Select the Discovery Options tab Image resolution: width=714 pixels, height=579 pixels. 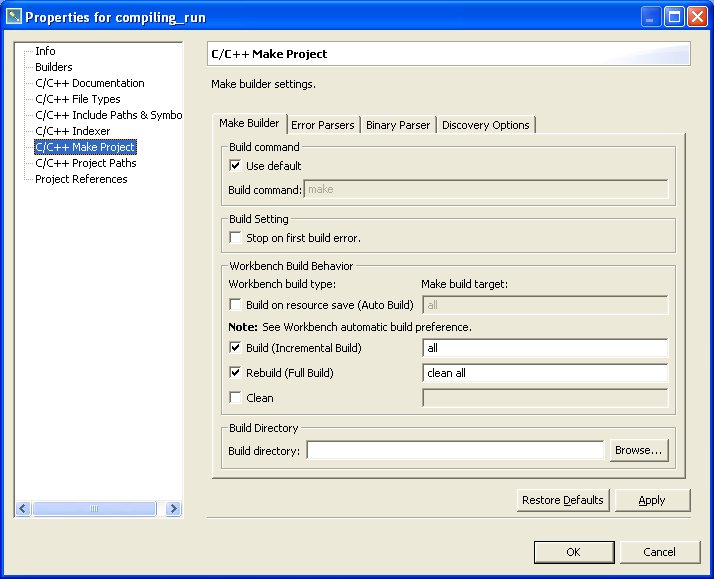point(485,125)
